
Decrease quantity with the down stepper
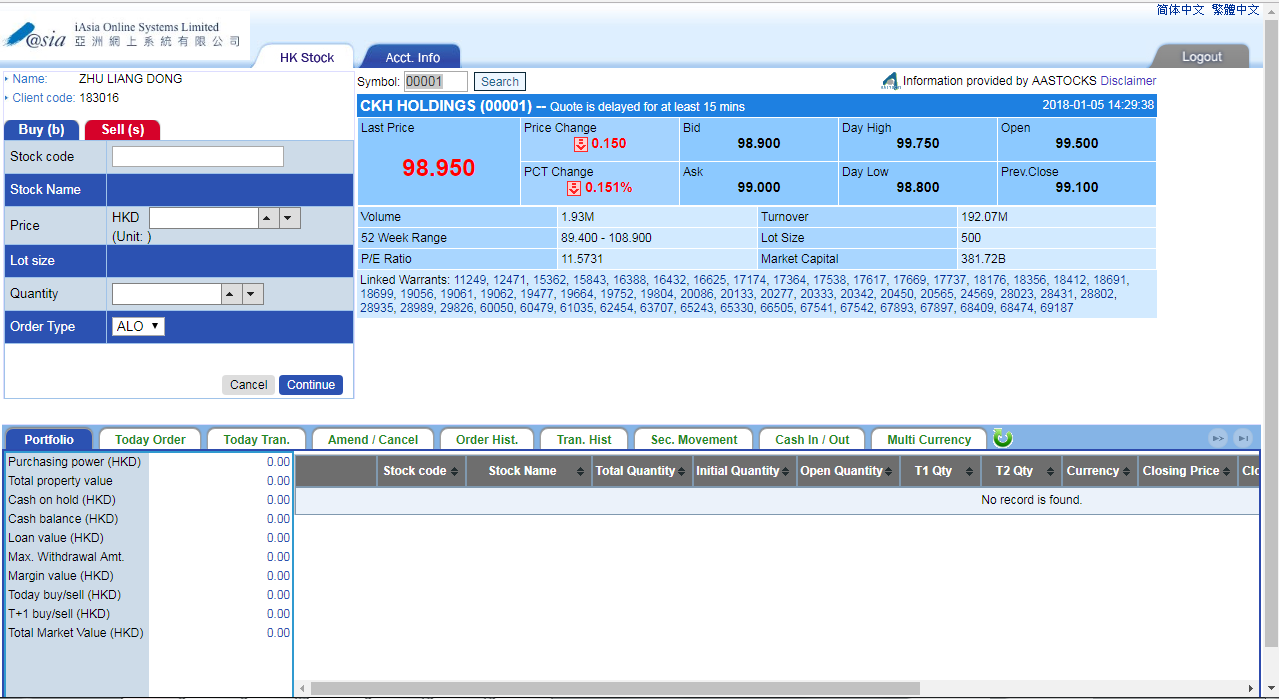point(252,294)
